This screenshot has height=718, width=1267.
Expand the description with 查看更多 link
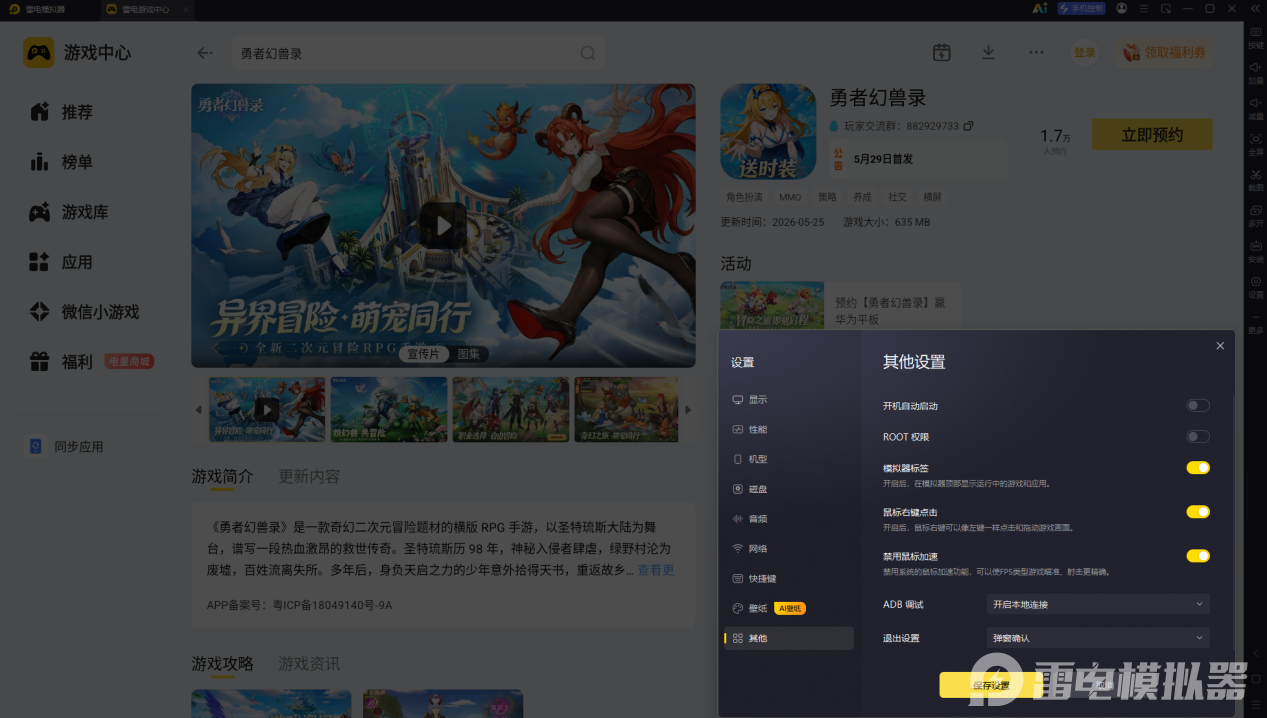click(656, 570)
